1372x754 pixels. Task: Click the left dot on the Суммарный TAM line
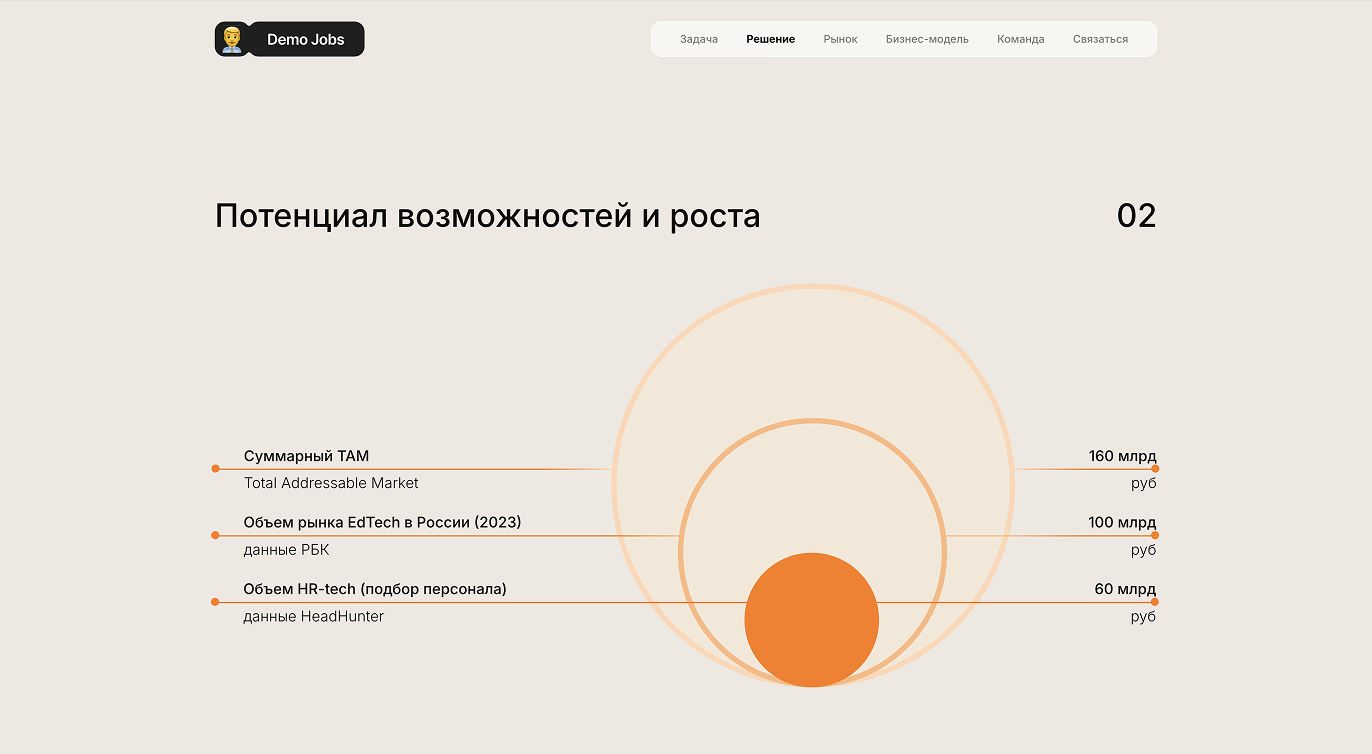point(215,468)
